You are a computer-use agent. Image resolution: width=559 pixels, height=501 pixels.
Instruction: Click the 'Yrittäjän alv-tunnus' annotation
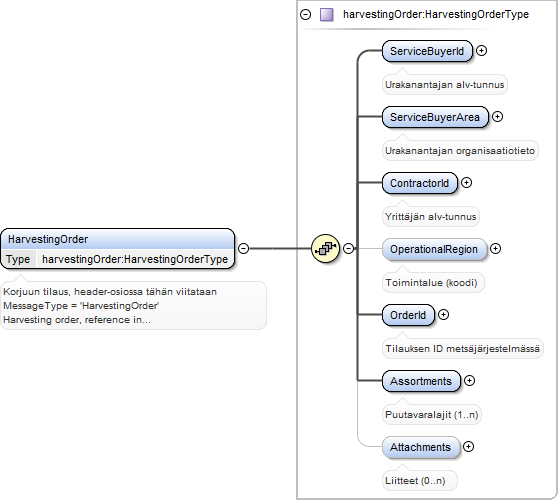coord(431,217)
